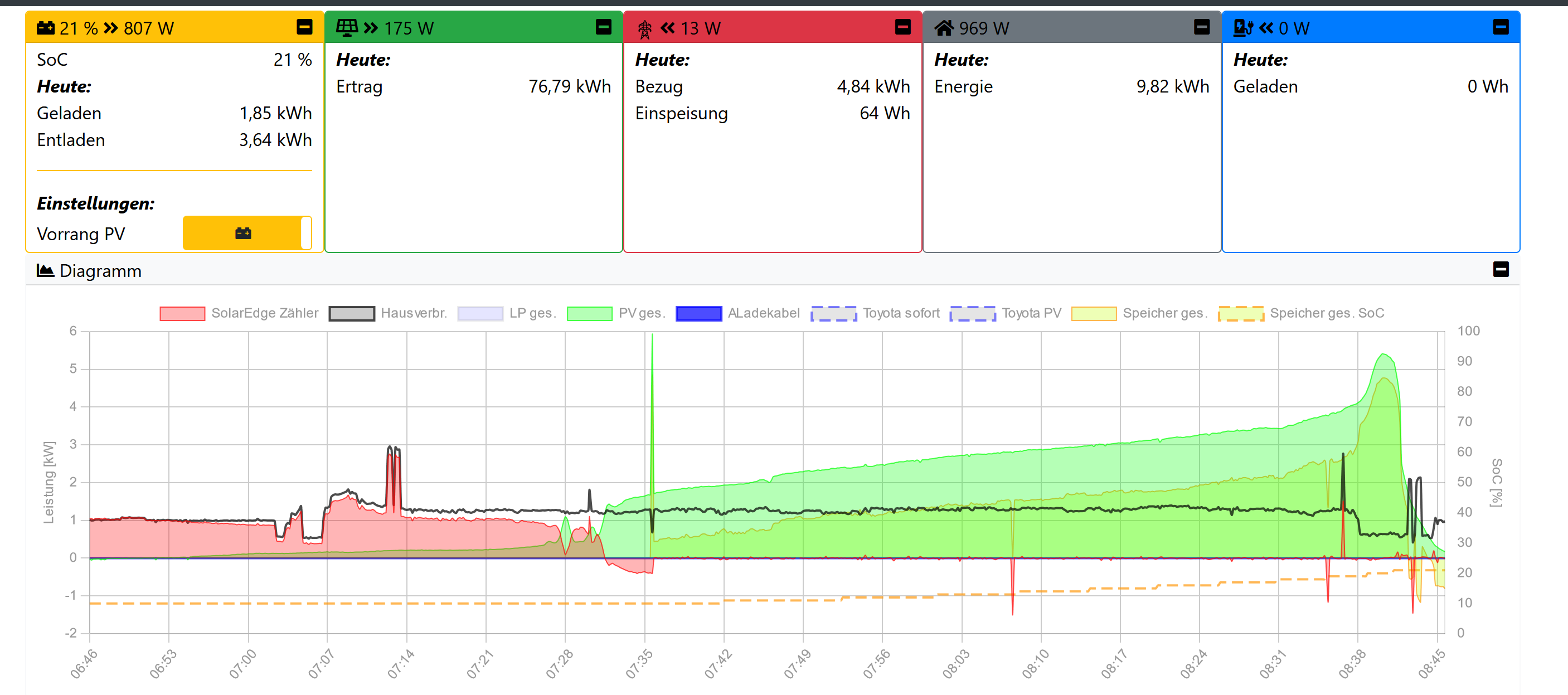Click the solar panel icon in green header
Viewport: 1568px width, 695px height.
tap(347, 27)
